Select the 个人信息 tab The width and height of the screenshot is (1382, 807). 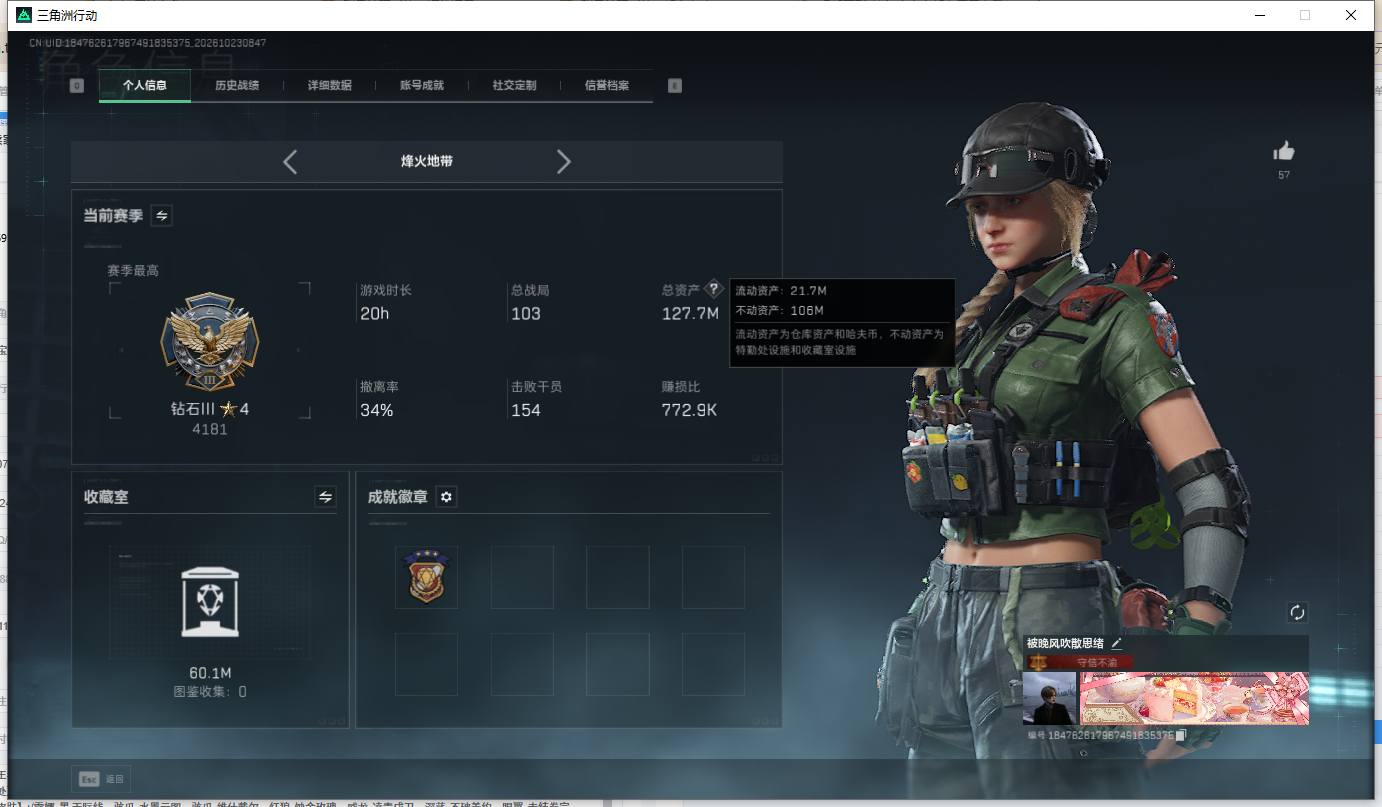click(145, 86)
